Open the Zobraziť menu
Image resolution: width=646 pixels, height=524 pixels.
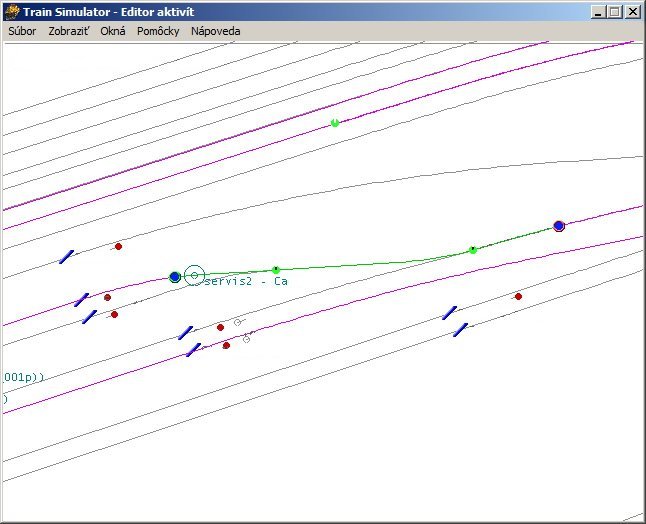click(x=69, y=31)
